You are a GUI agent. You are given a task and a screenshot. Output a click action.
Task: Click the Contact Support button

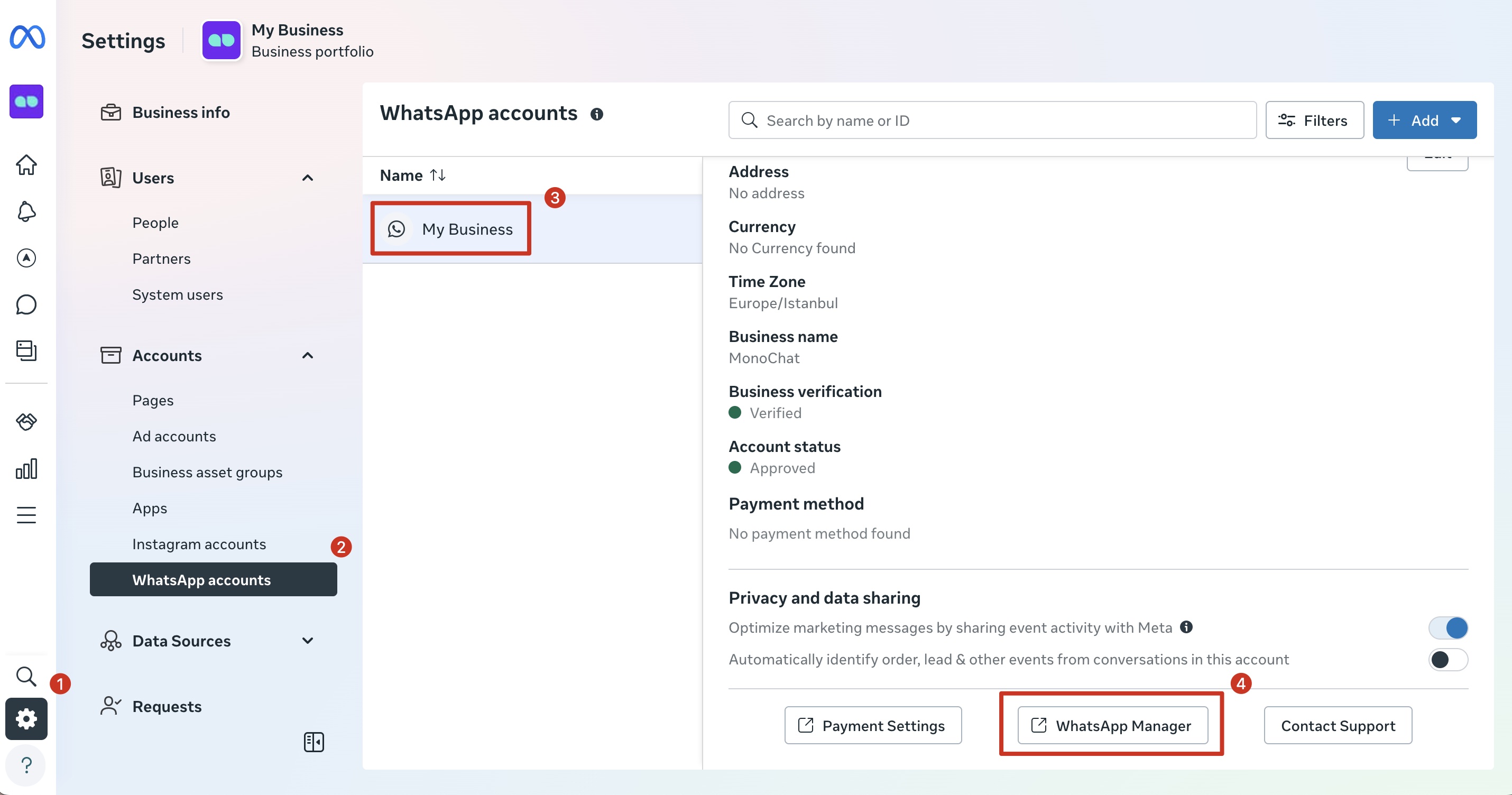1338,725
